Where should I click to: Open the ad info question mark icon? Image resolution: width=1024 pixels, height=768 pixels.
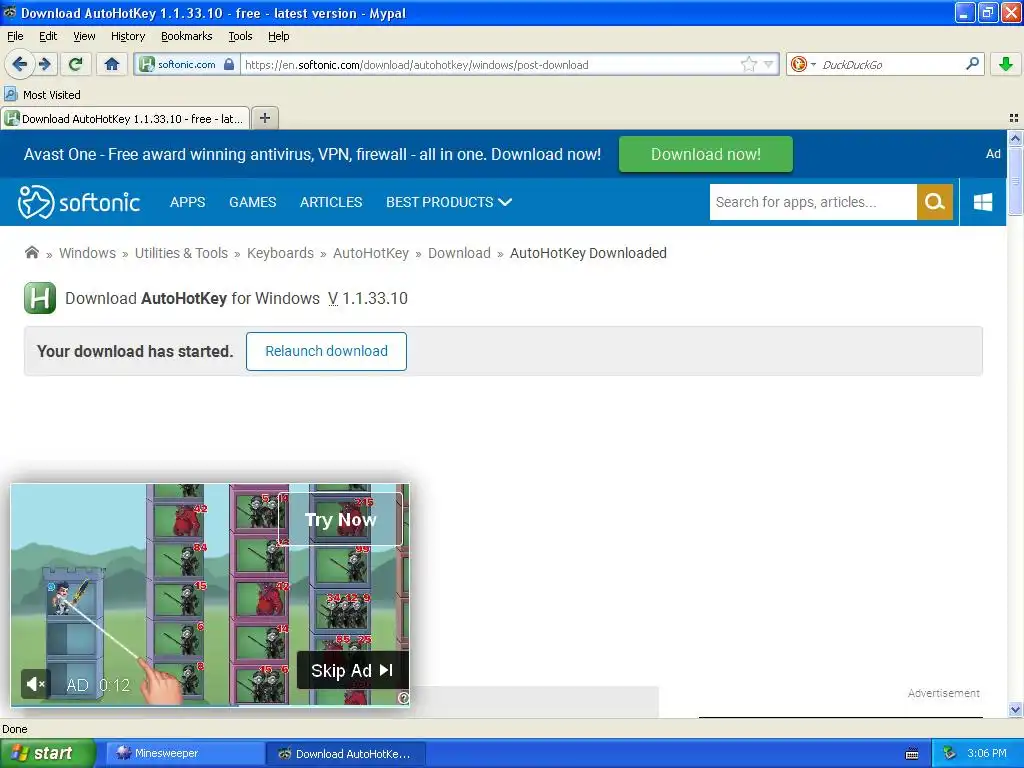[x=403, y=698]
